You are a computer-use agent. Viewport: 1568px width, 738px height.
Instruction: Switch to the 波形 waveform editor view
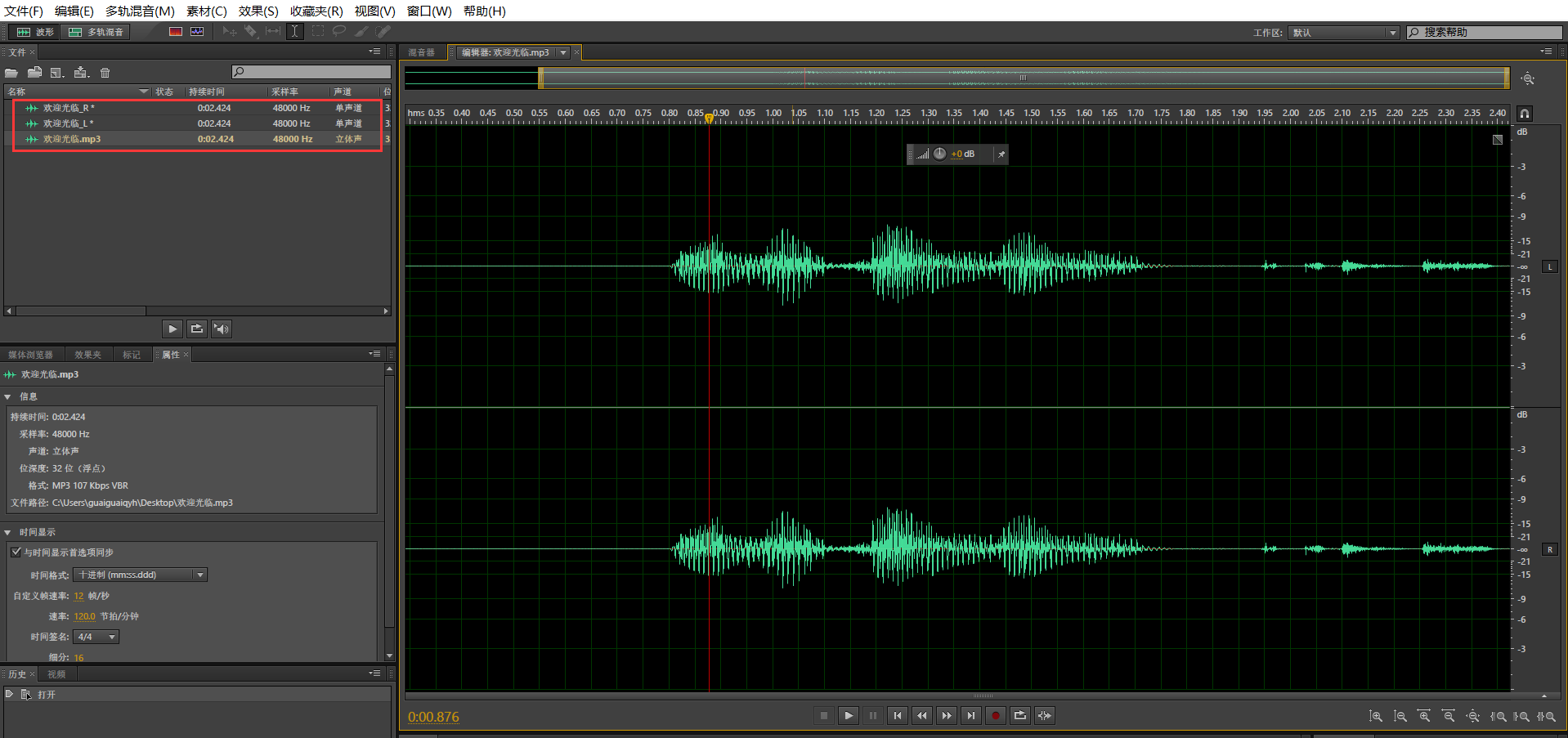[35, 32]
